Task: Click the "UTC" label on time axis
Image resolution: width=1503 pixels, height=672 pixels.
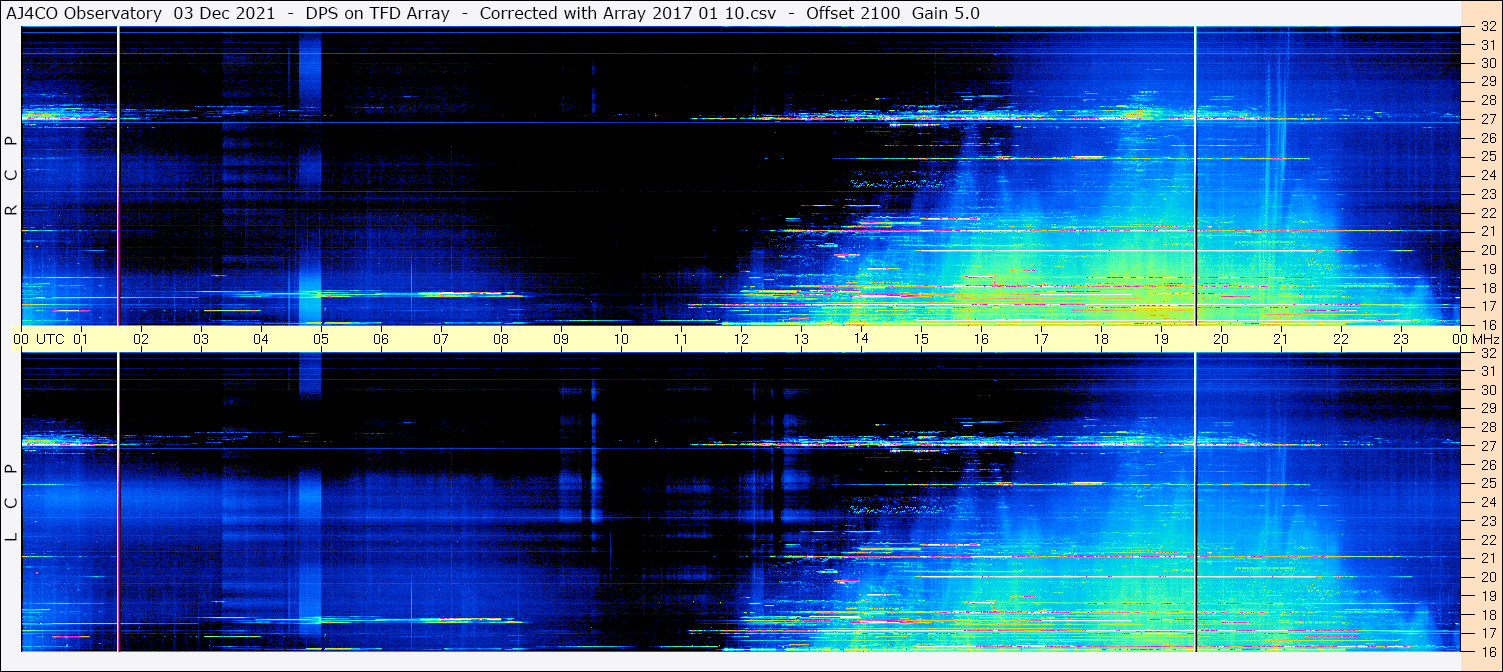Action: coord(50,339)
